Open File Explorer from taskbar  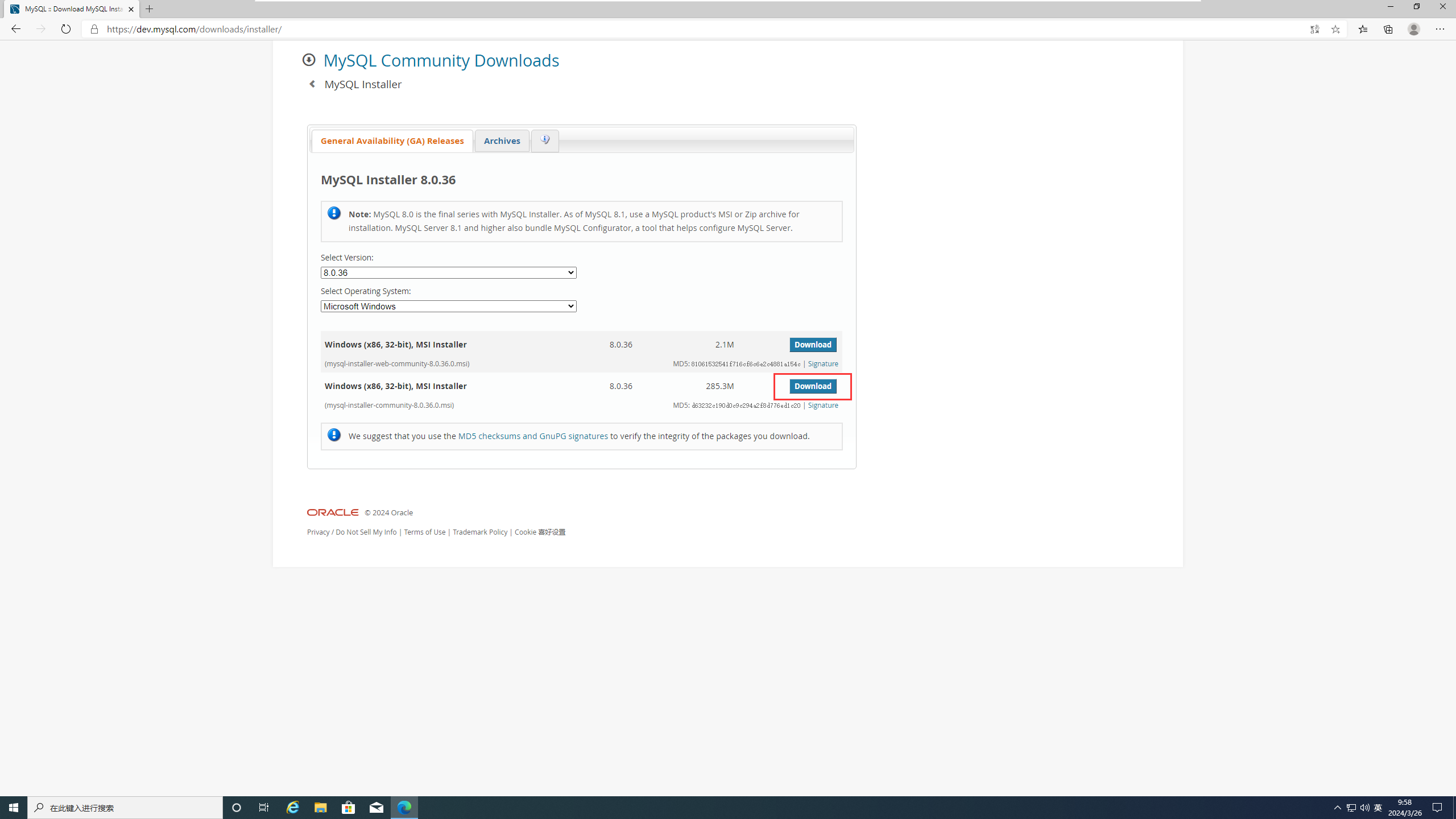(x=321, y=808)
